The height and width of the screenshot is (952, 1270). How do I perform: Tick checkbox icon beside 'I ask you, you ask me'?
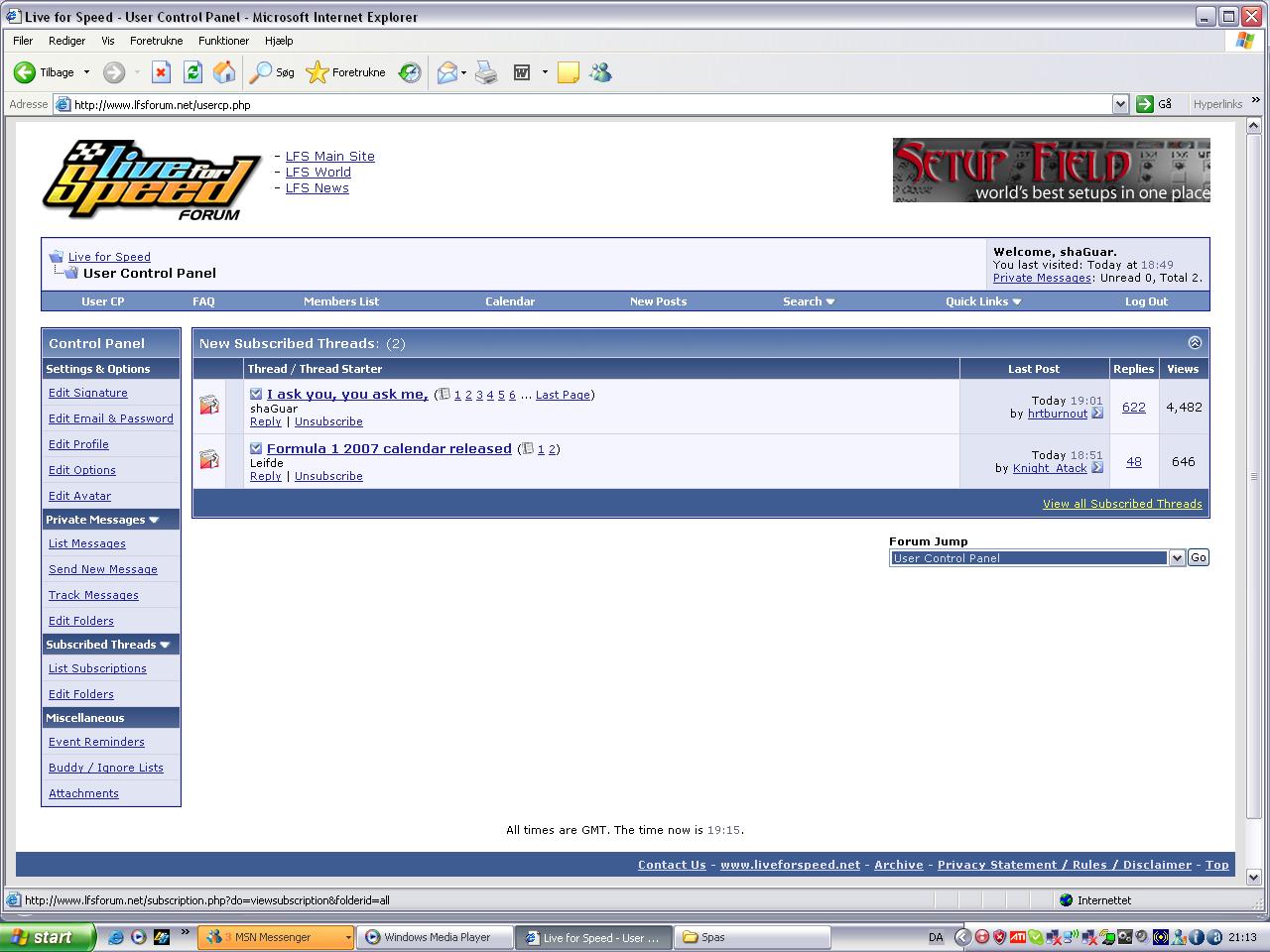[256, 394]
